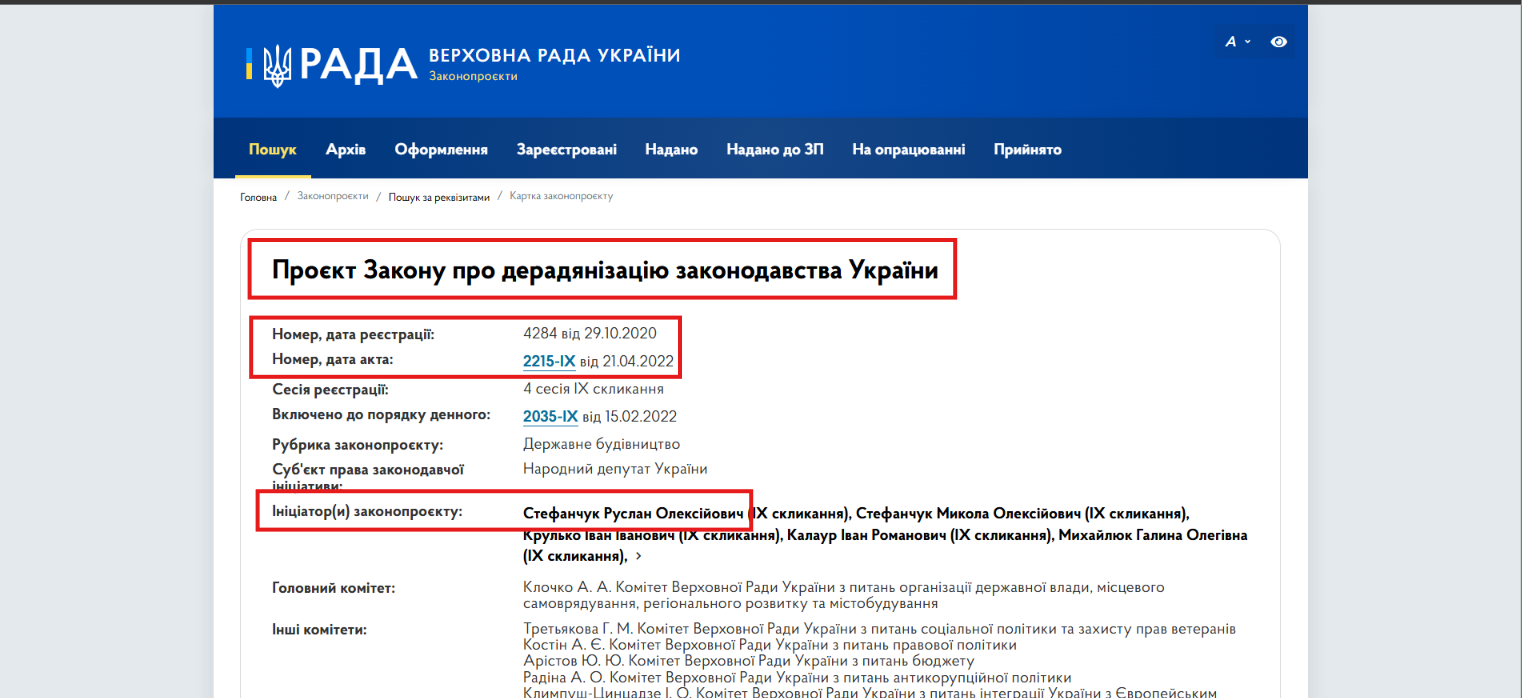
Task: Click the rubric value Державне будівництво
Action: coord(601,443)
